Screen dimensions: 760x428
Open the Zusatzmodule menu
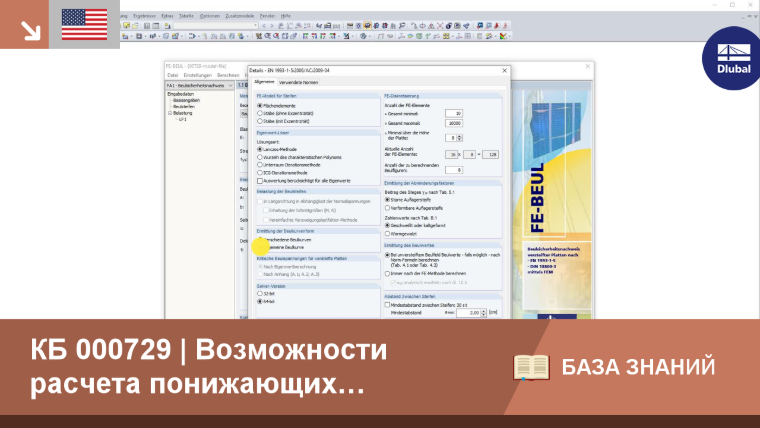click(x=239, y=16)
